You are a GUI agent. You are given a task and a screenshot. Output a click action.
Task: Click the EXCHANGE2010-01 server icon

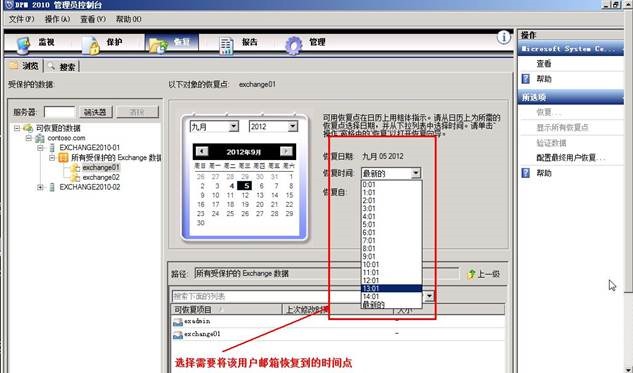click(x=52, y=148)
